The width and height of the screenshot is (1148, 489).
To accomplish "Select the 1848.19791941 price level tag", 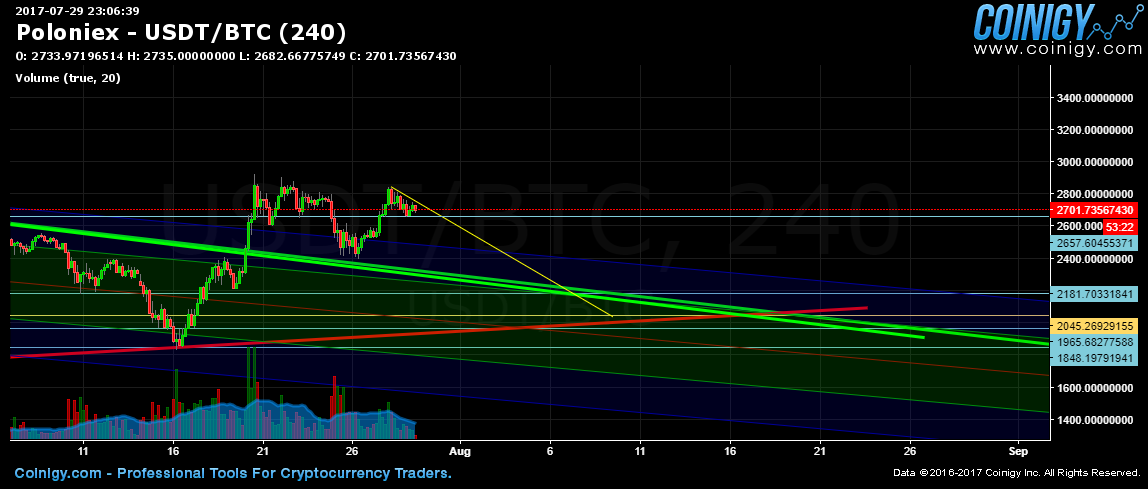I will [x=1095, y=358].
